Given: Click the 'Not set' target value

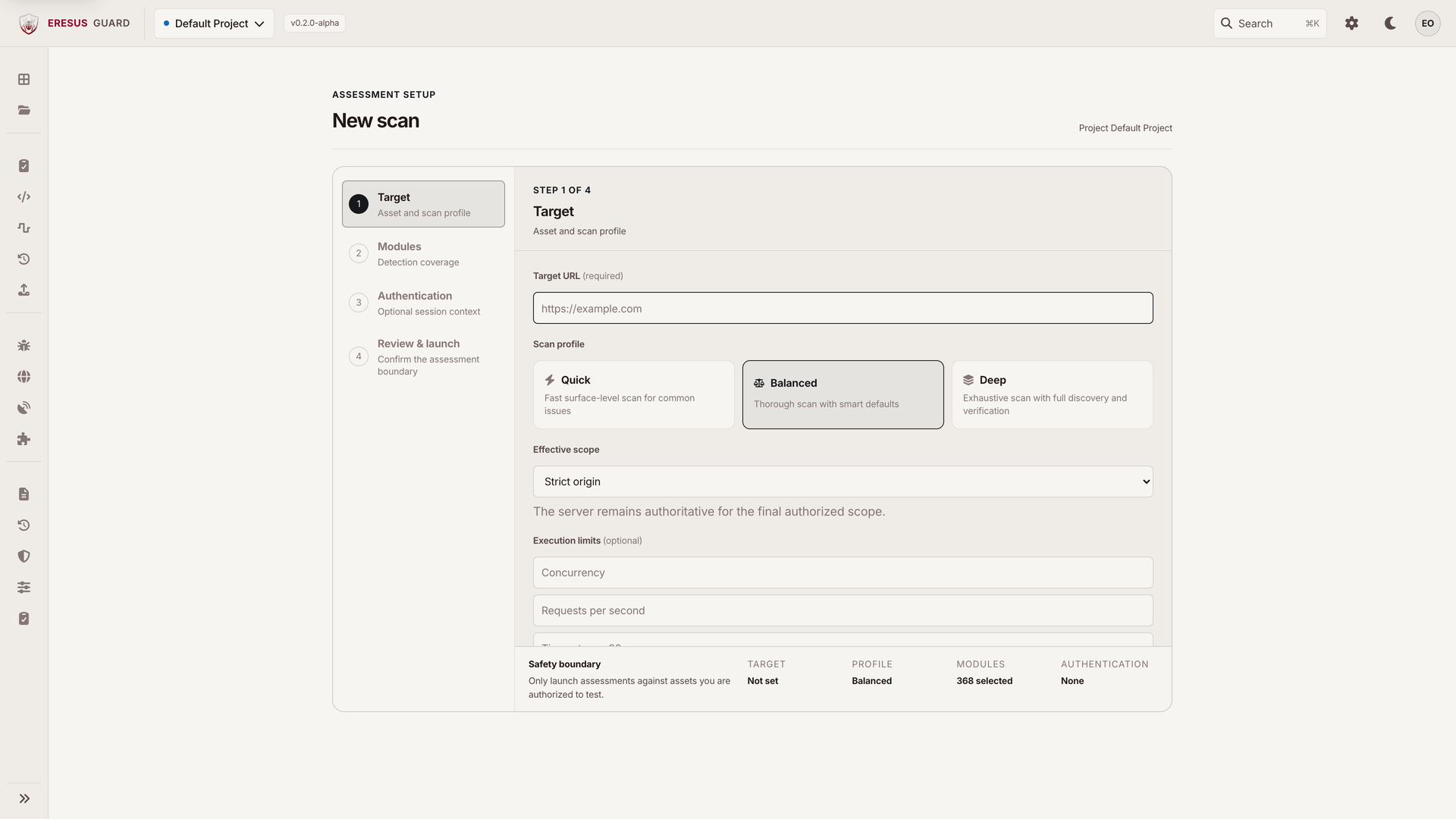Looking at the screenshot, I should [x=763, y=681].
